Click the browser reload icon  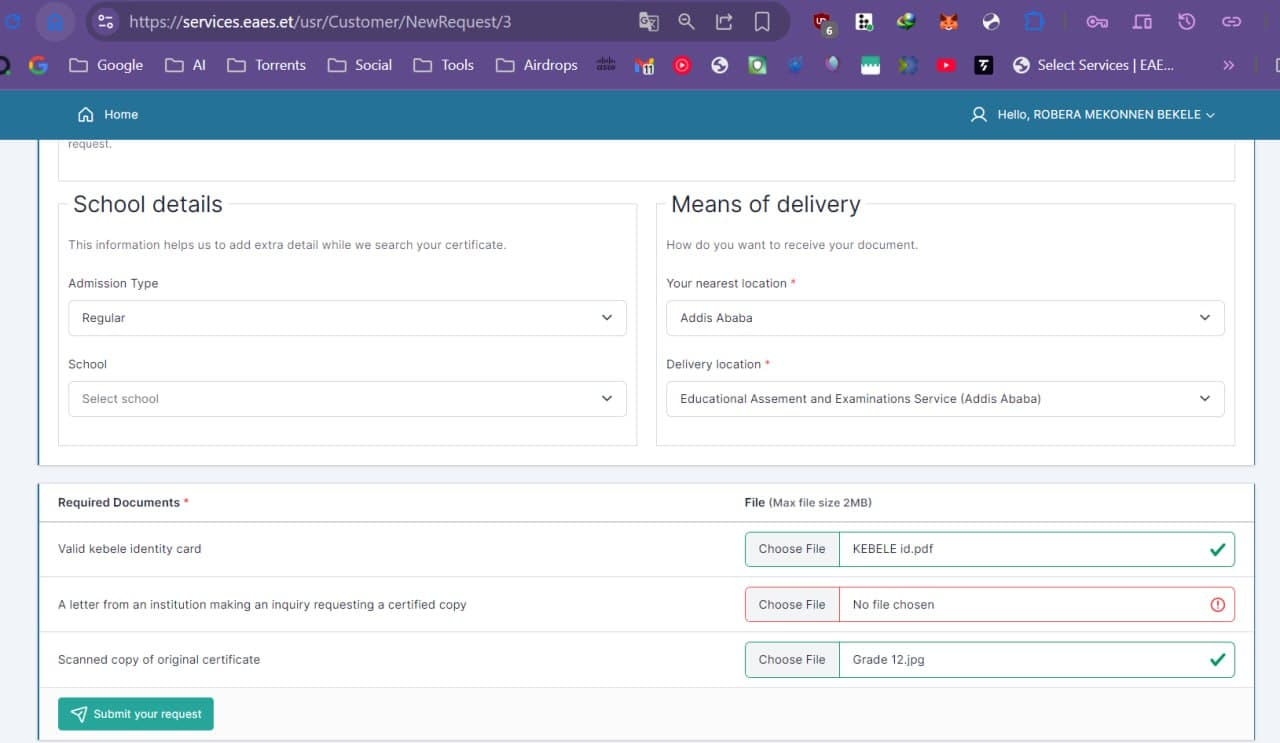pyautogui.click(x=13, y=21)
